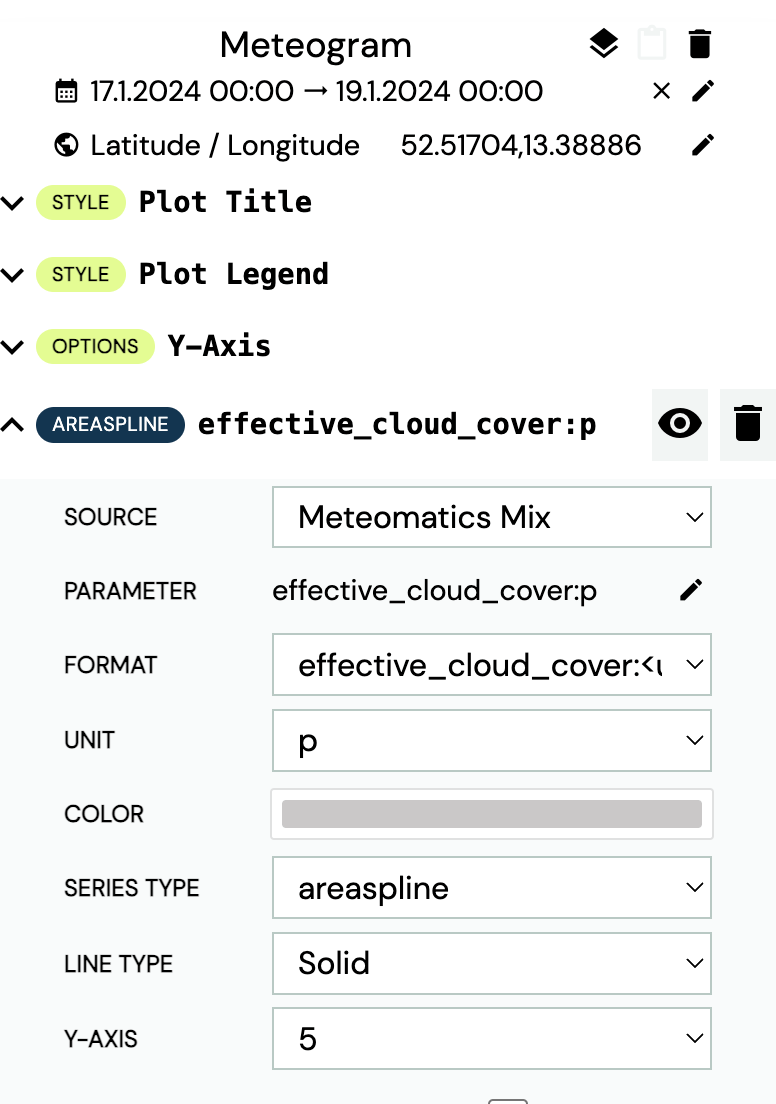The image size is (776, 1104).
Task: Toggle visibility of effective_cloud_cover:p series
Action: click(680, 424)
